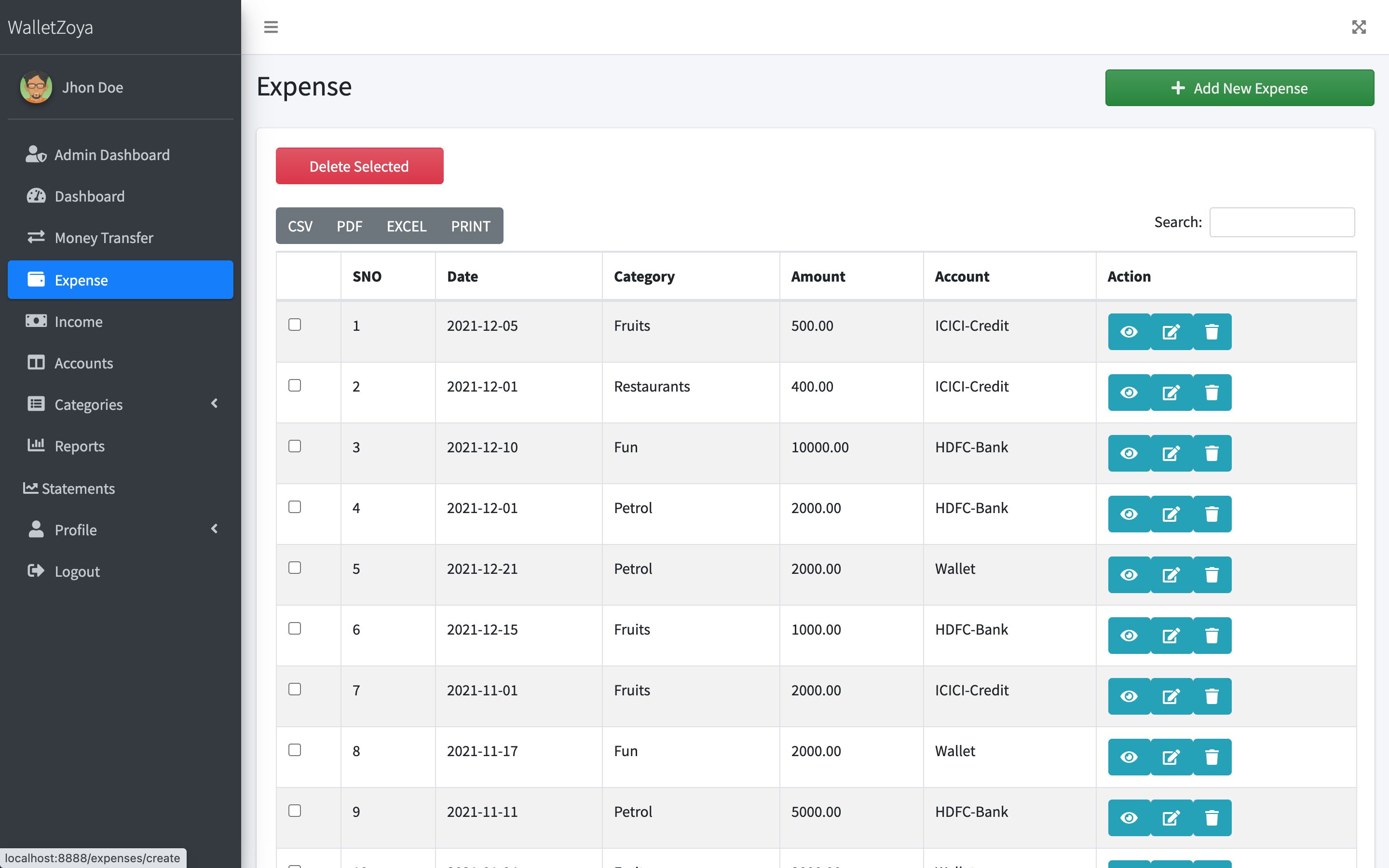This screenshot has width=1389, height=868.
Task: View the 5000.00 Petrol expense details
Action: (1129, 817)
